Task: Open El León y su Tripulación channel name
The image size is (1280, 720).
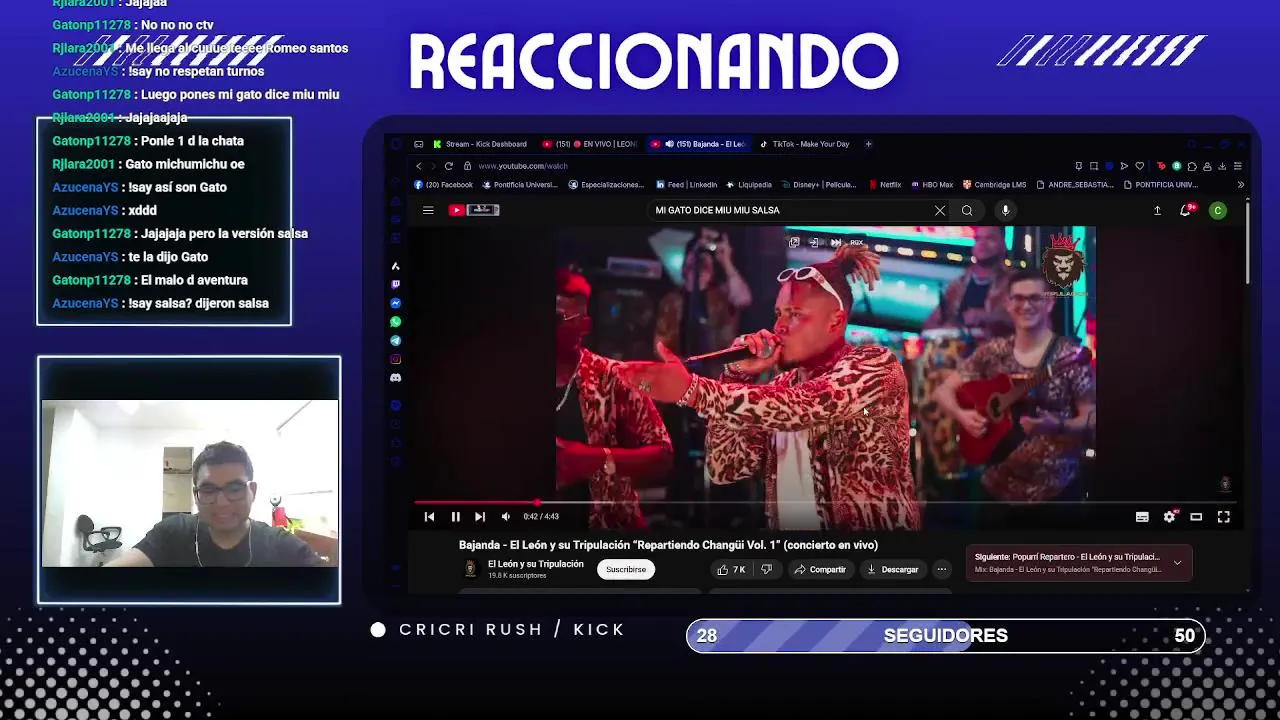Action: 535,564
